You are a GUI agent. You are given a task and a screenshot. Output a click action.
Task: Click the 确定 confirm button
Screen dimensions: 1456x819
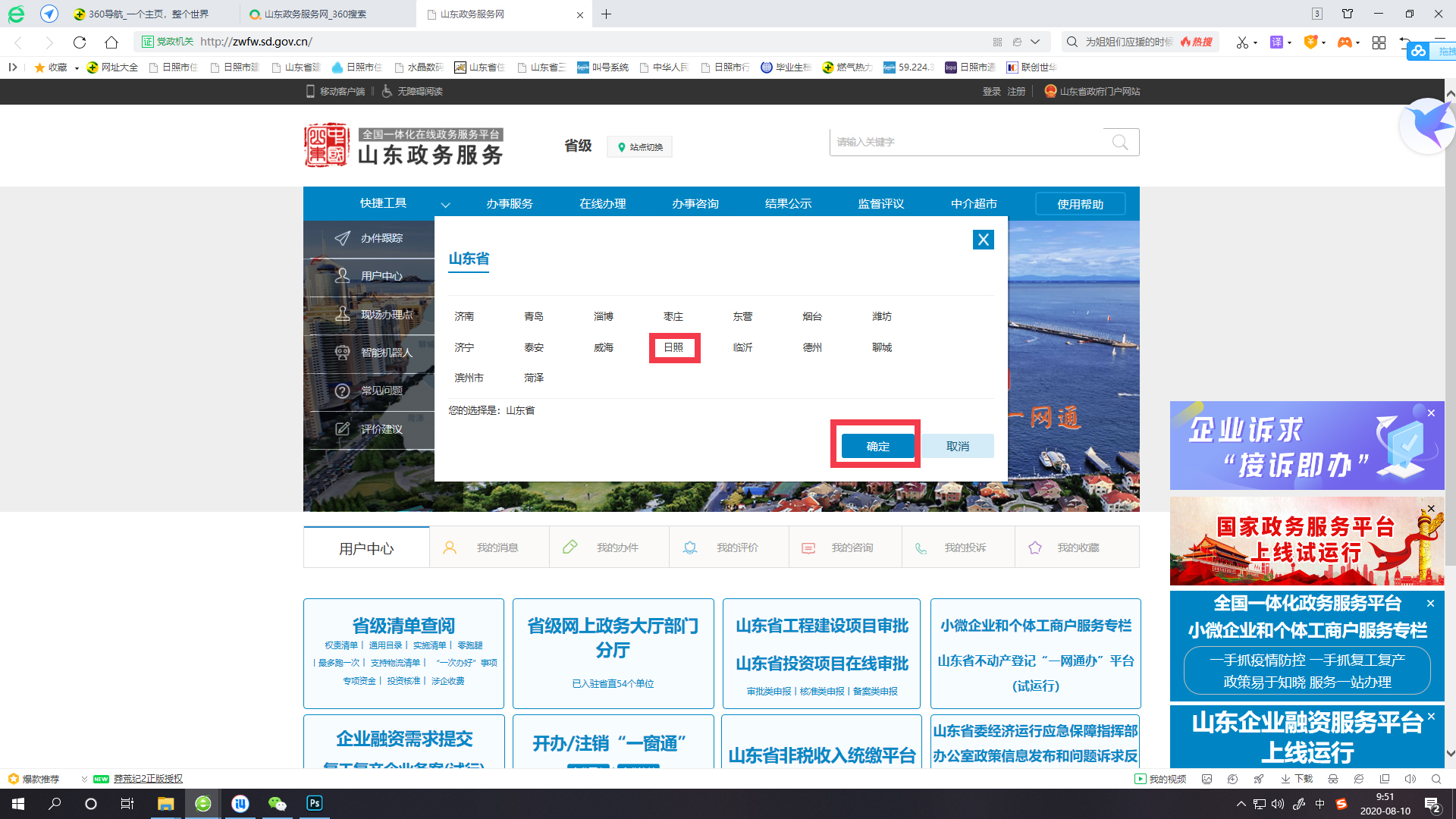tap(876, 446)
